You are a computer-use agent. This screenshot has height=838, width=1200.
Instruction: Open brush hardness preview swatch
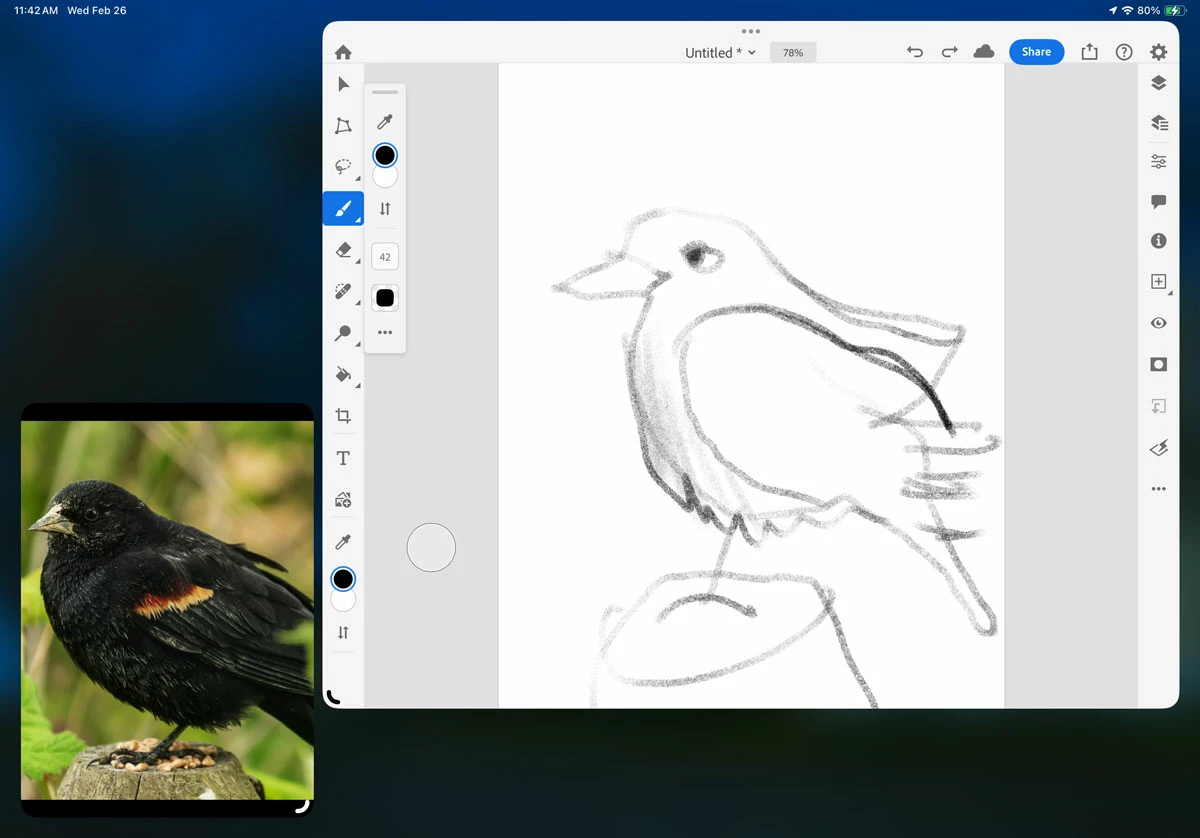click(385, 298)
